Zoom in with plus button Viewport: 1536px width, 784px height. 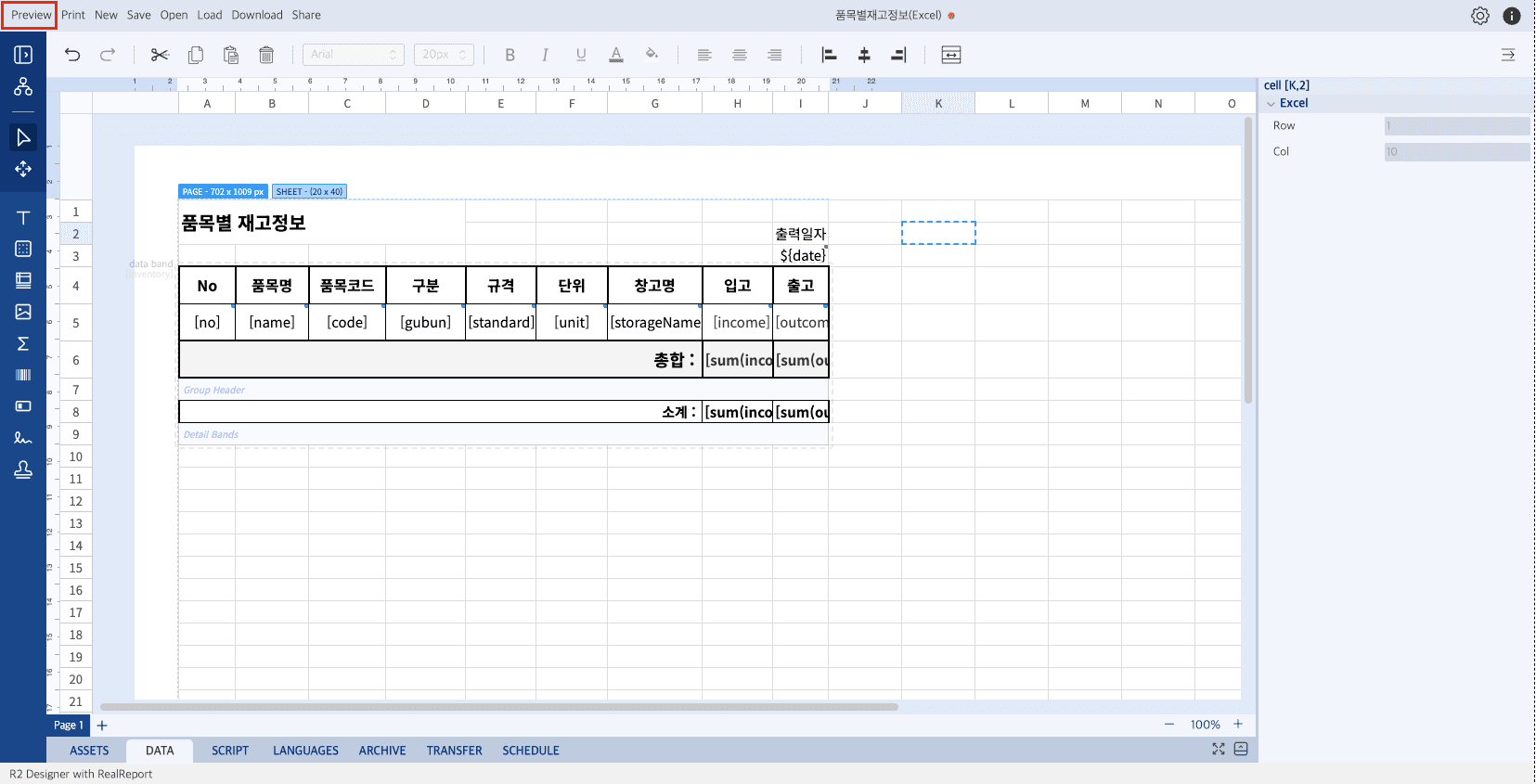(x=1238, y=725)
